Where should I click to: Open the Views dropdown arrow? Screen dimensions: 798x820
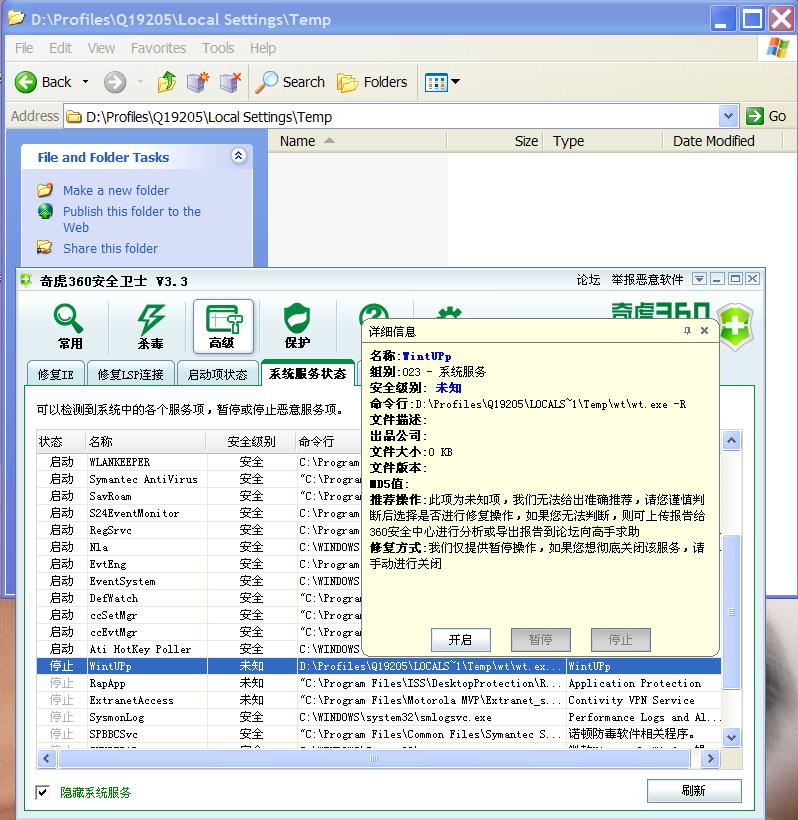click(x=455, y=82)
